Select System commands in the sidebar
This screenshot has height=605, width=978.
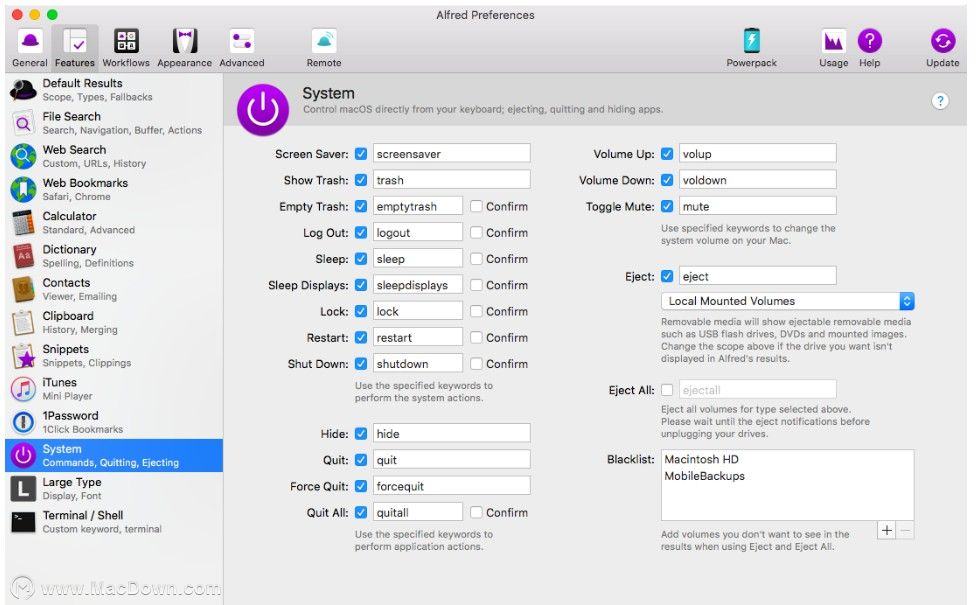pyautogui.click(x=114, y=455)
